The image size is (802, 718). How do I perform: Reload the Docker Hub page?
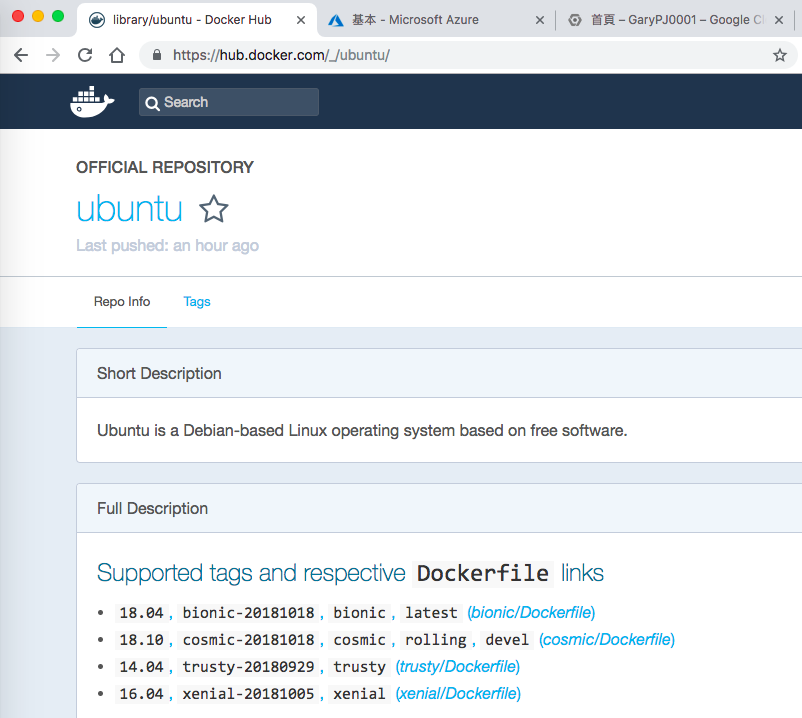tap(85, 55)
